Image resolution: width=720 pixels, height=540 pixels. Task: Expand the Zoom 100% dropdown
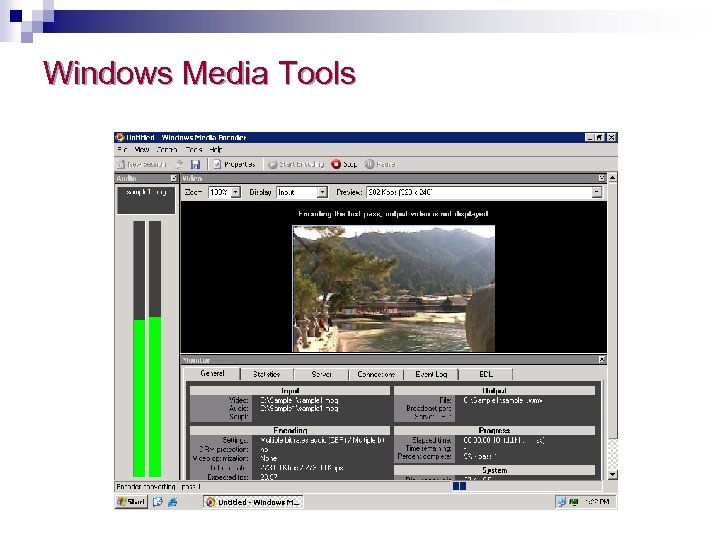[236, 192]
